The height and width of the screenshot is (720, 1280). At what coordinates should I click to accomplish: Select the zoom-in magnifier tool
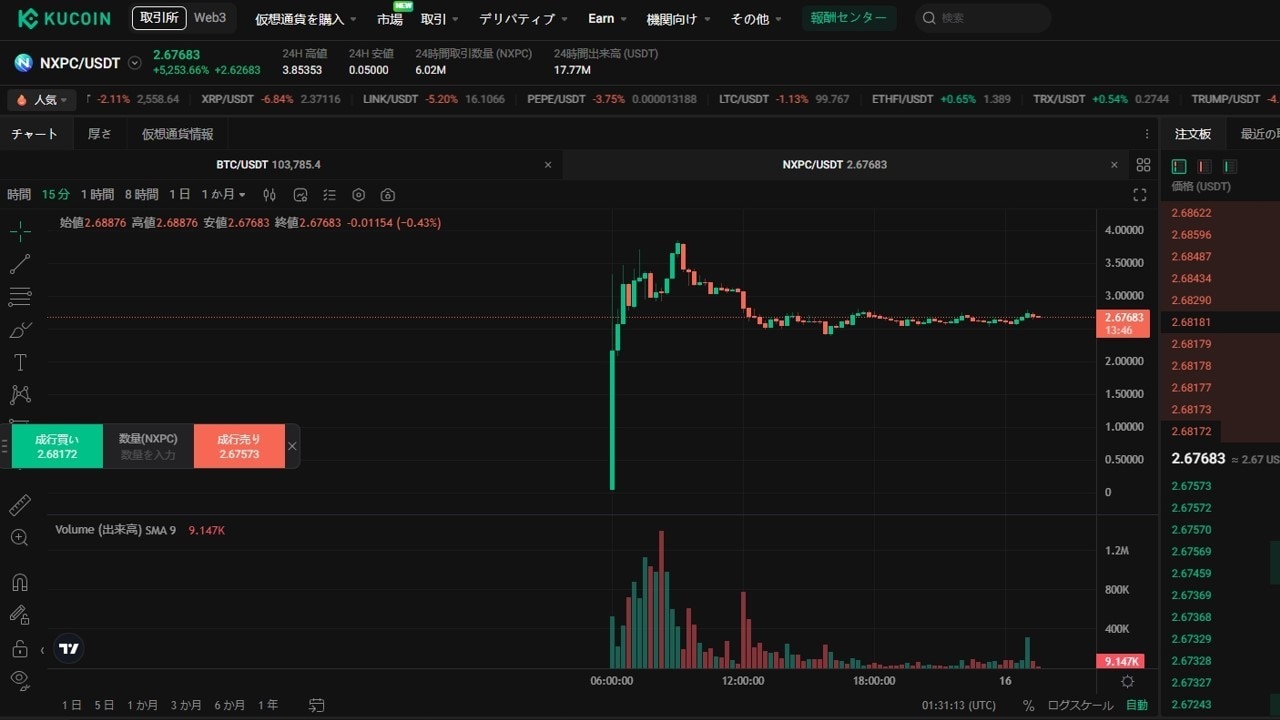[x=20, y=538]
